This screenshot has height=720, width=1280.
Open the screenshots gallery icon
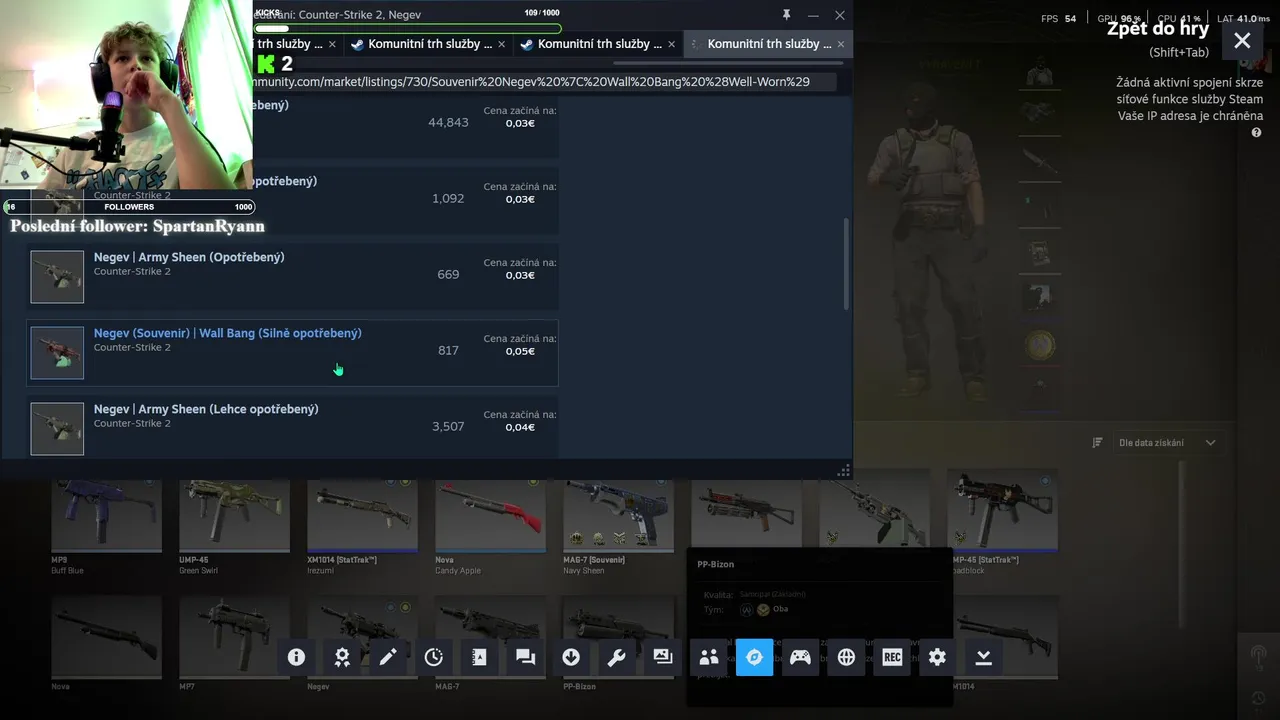663,657
